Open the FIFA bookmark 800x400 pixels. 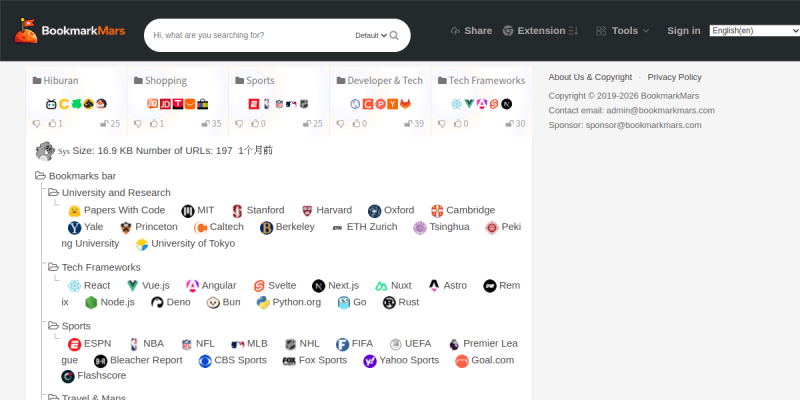tap(355, 344)
